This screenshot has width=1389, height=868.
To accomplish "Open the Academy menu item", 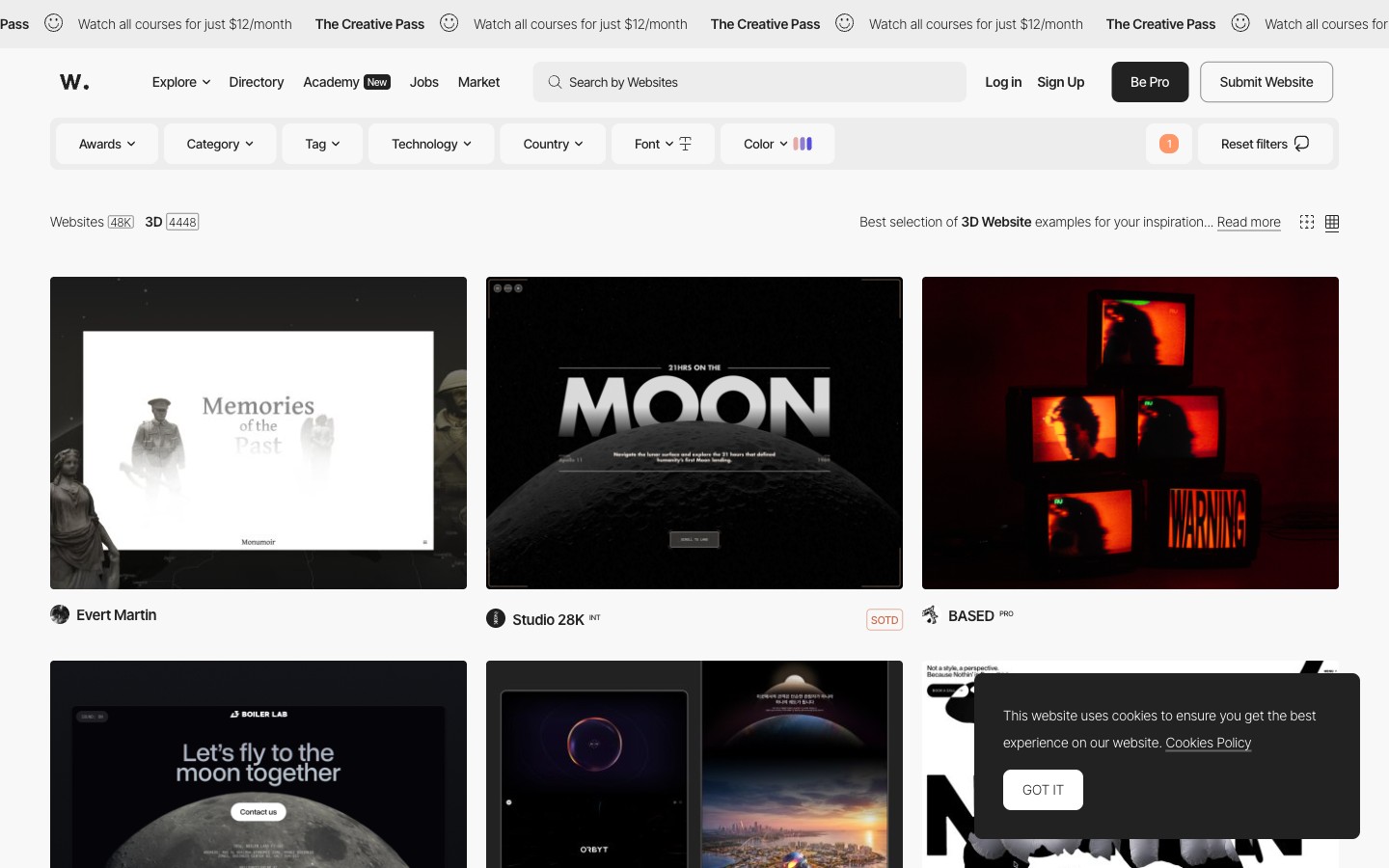I will tap(346, 82).
